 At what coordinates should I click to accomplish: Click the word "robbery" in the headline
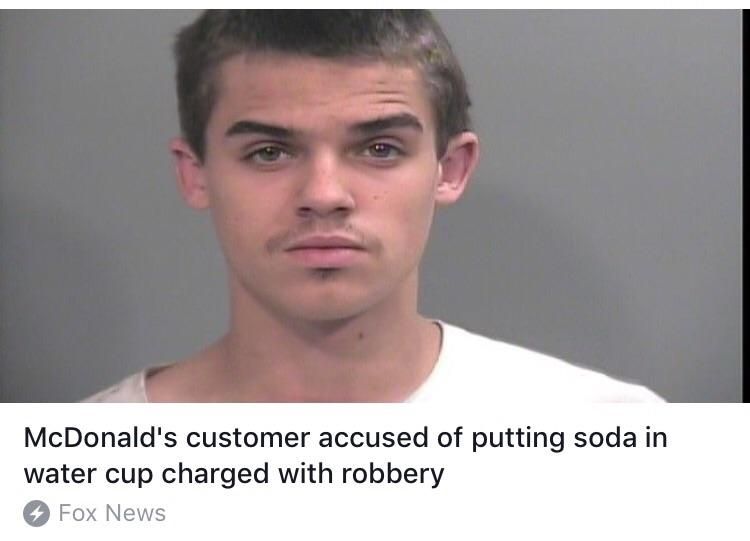[393, 475]
